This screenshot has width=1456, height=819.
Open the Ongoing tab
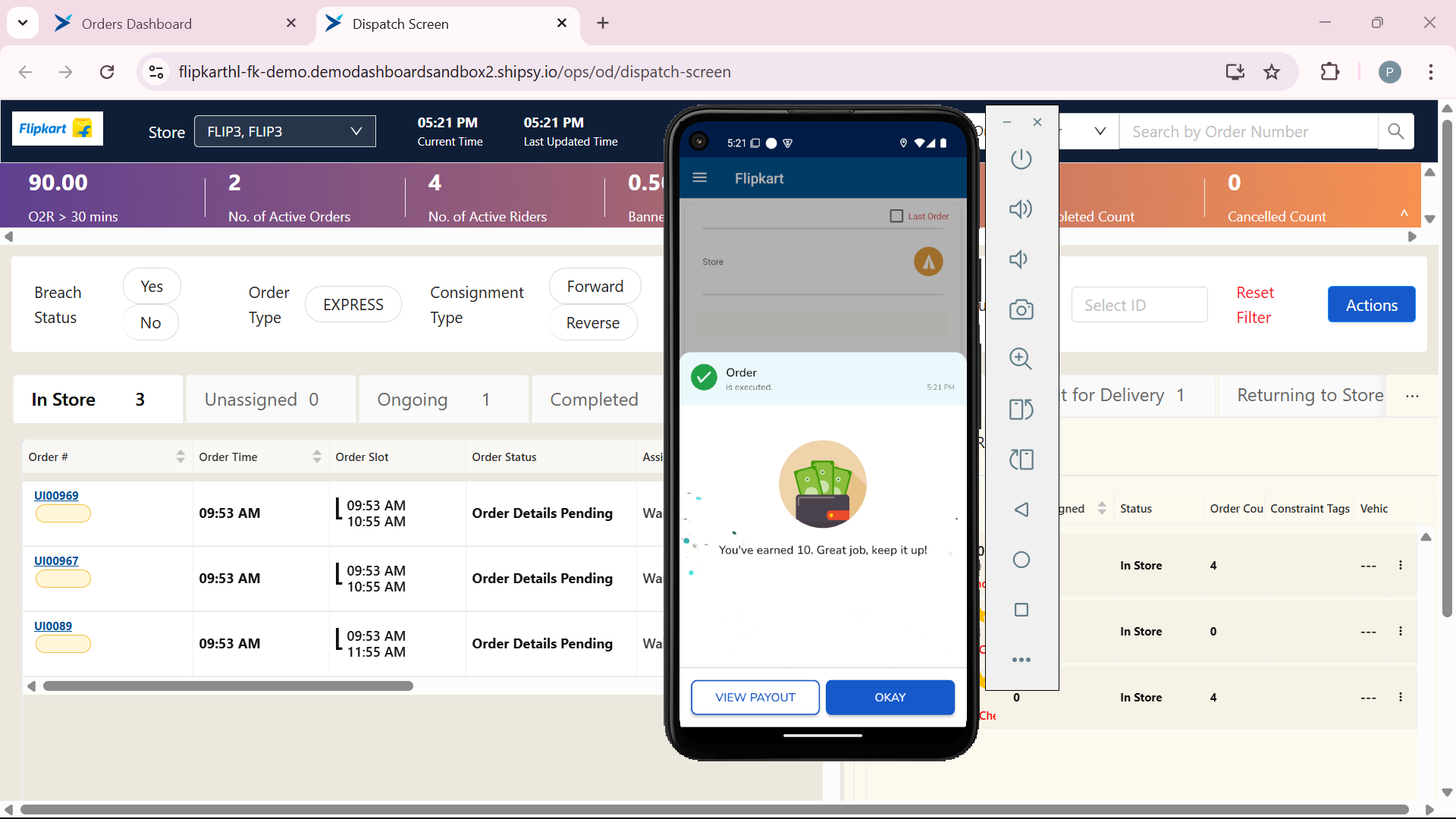pyautogui.click(x=444, y=399)
